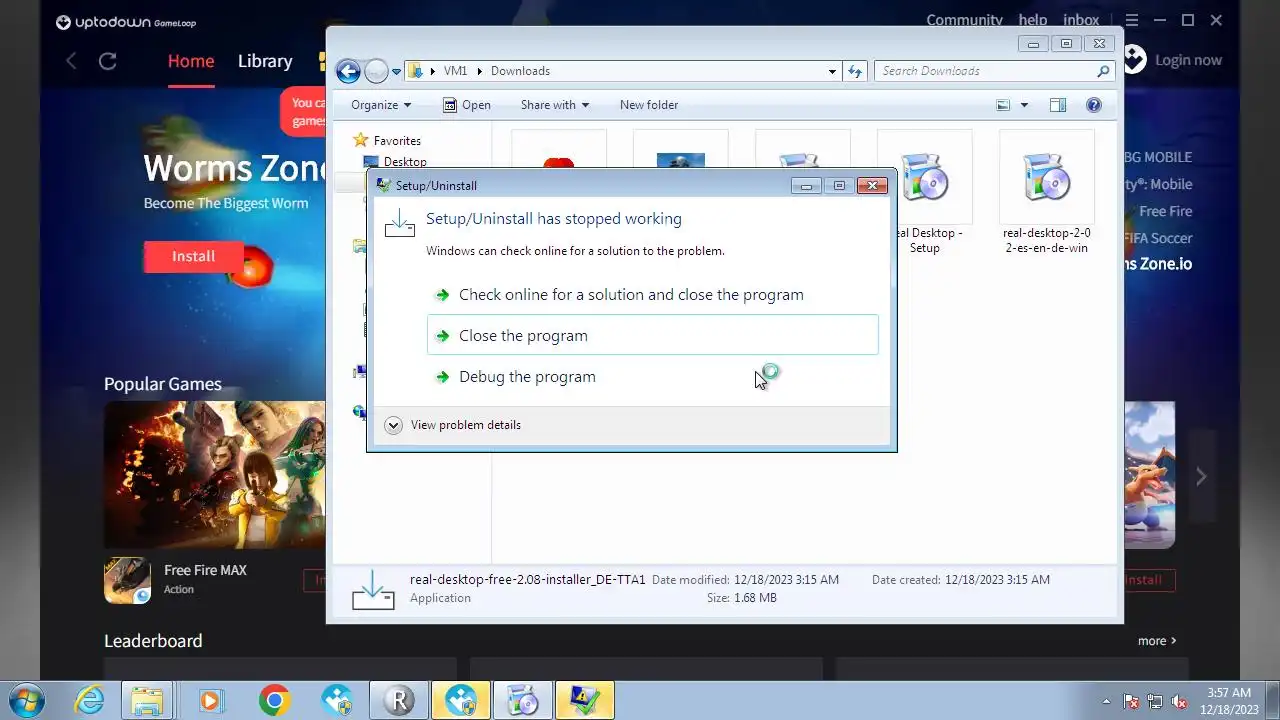Click the GameLoop reload icon
Screen dimensions: 1280x720
pyautogui.click(x=108, y=61)
